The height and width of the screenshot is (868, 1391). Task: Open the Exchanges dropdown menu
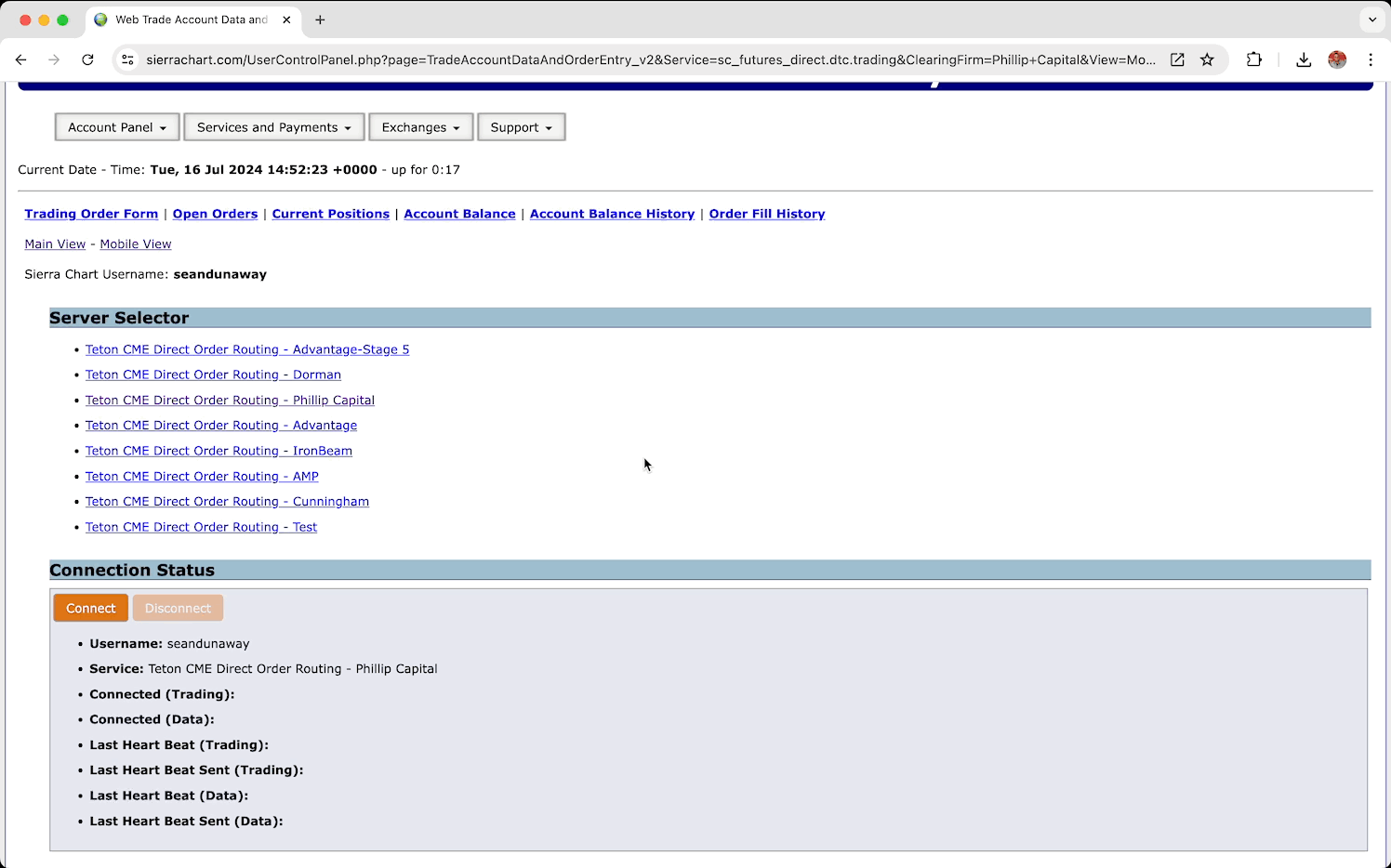coord(421,127)
